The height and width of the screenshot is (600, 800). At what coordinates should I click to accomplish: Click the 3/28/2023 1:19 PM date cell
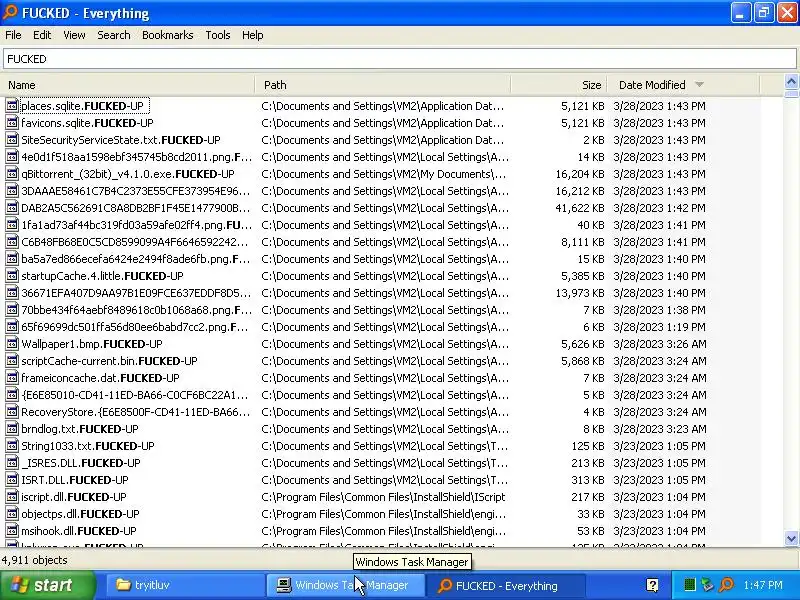point(660,327)
